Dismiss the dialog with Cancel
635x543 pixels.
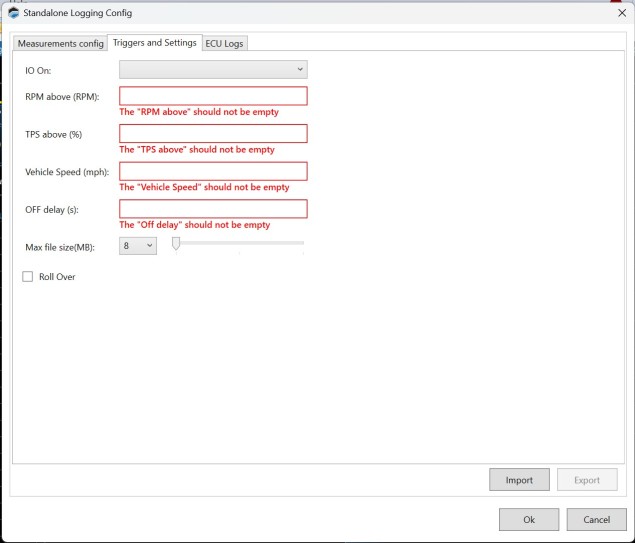[596, 520]
